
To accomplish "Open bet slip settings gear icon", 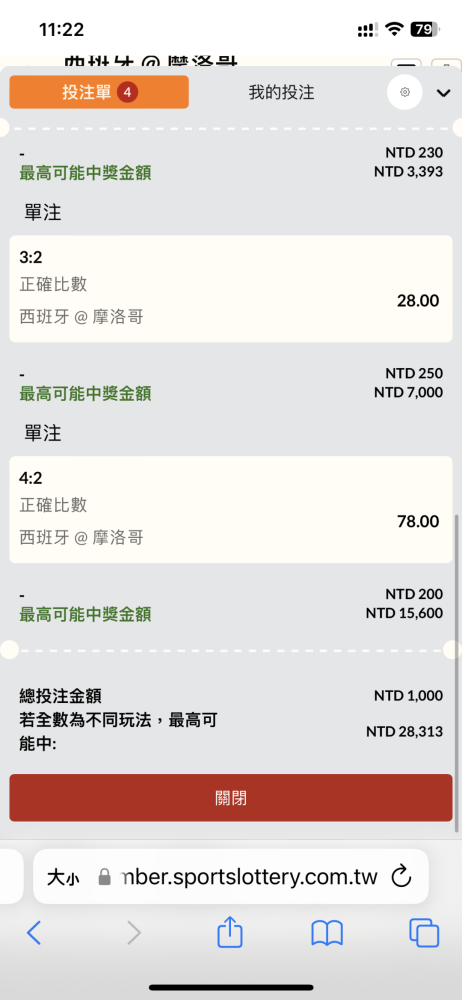I will click(x=405, y=92).
